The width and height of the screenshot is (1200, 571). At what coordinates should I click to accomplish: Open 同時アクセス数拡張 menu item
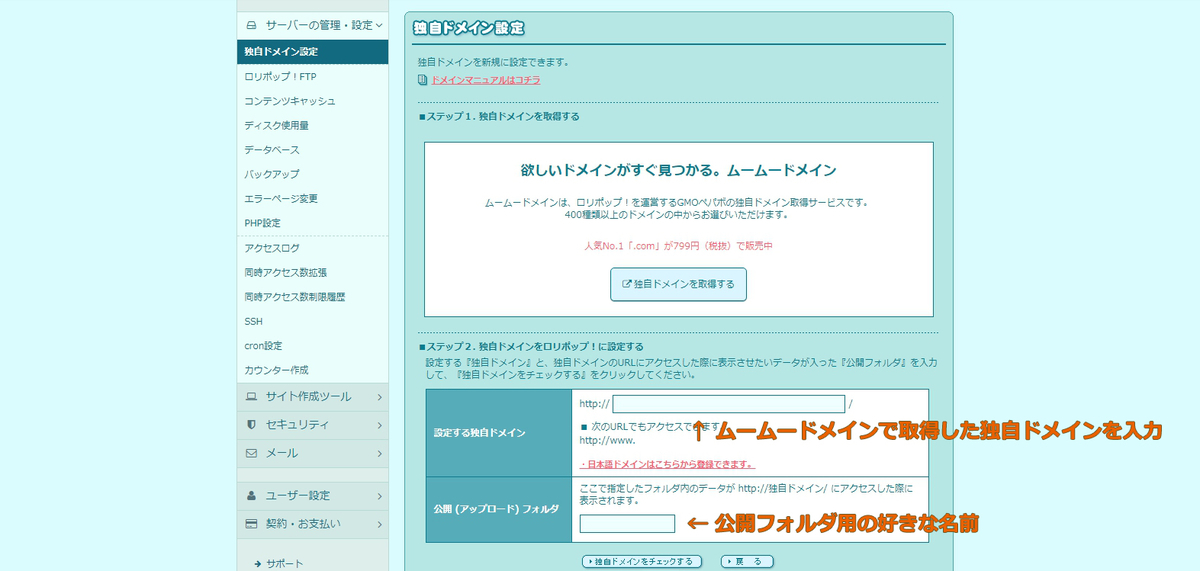[x=312, y=272]
